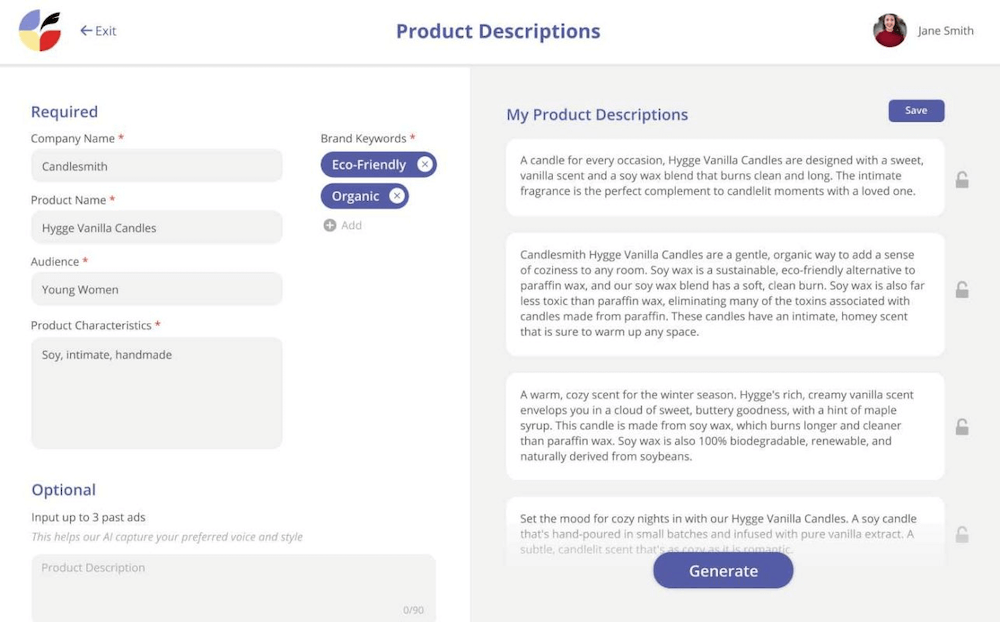Click the Jane Smith username label
Viewport: 1000px width, 622px height.
coord(945,31)
